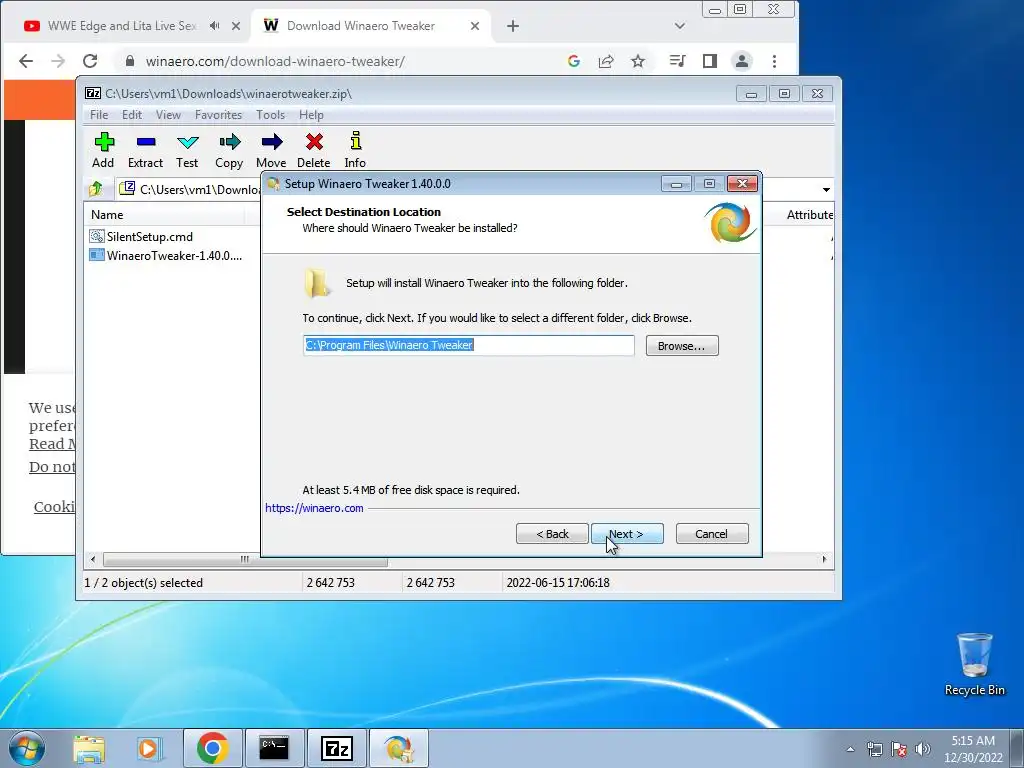Image resolution: width=1024 pixels, height=768 pixels.
Task: Select the Download Winaero Tweaker tab
Action: 360,25
